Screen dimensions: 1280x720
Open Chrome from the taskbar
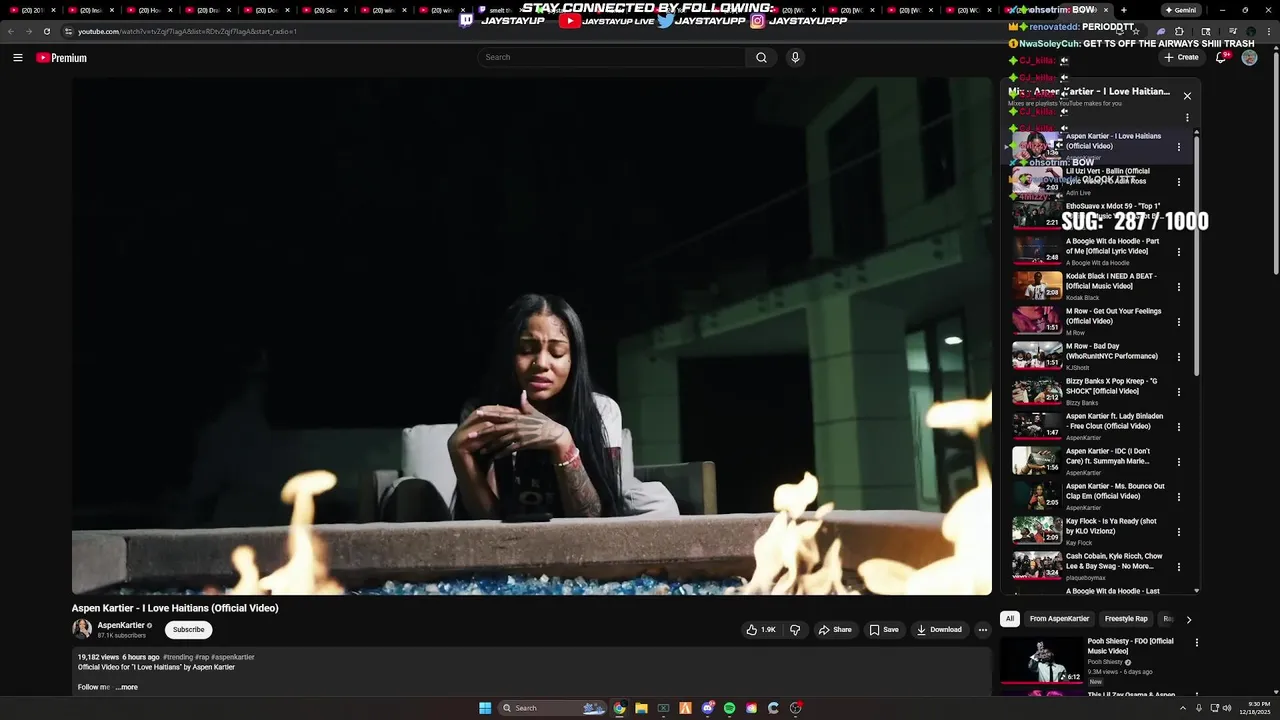click(619, 708)
